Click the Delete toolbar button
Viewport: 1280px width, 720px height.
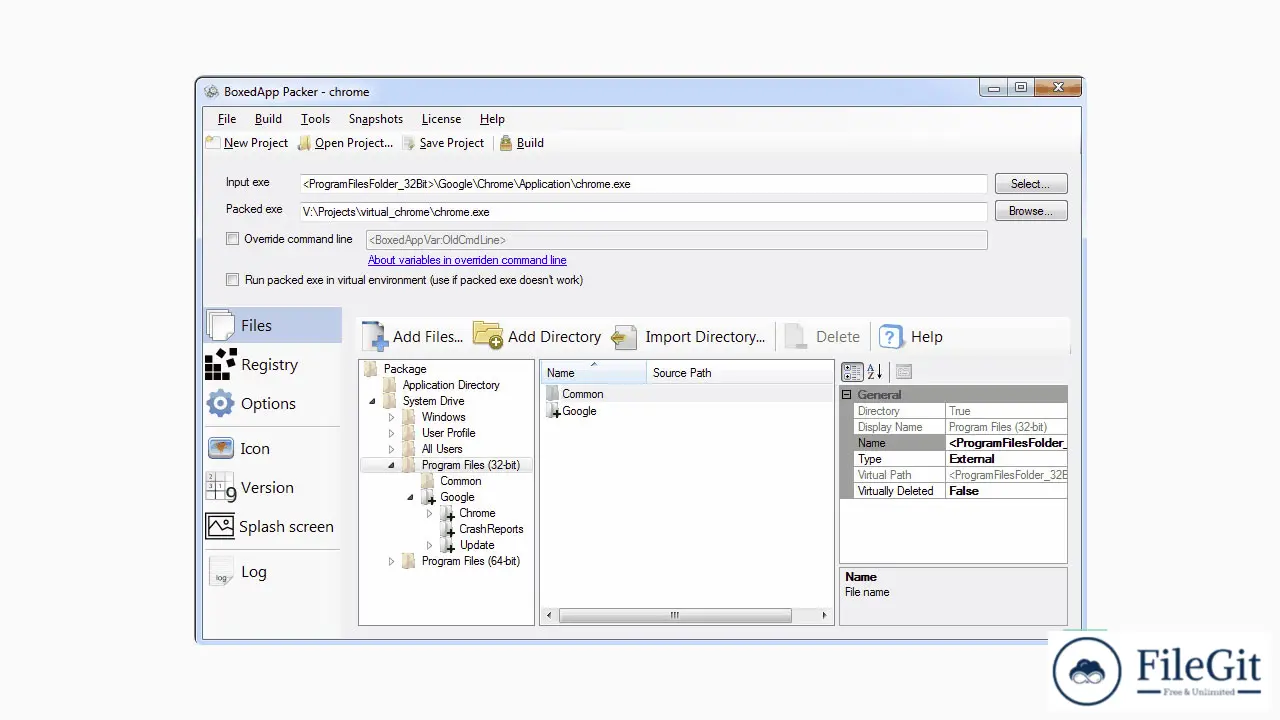click(822, 337)
